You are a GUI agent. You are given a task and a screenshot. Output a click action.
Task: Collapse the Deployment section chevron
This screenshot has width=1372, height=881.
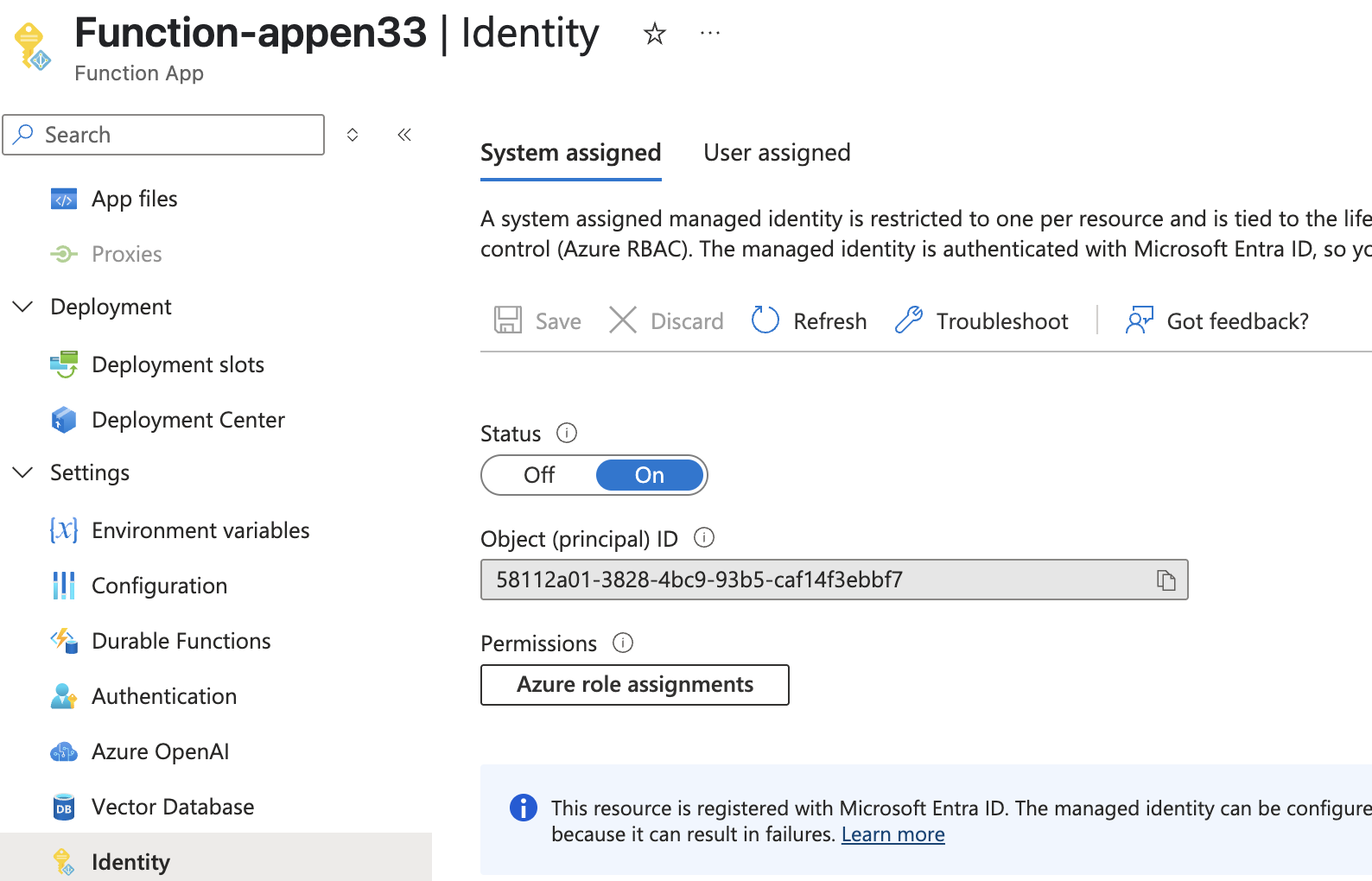click(23, 307)
